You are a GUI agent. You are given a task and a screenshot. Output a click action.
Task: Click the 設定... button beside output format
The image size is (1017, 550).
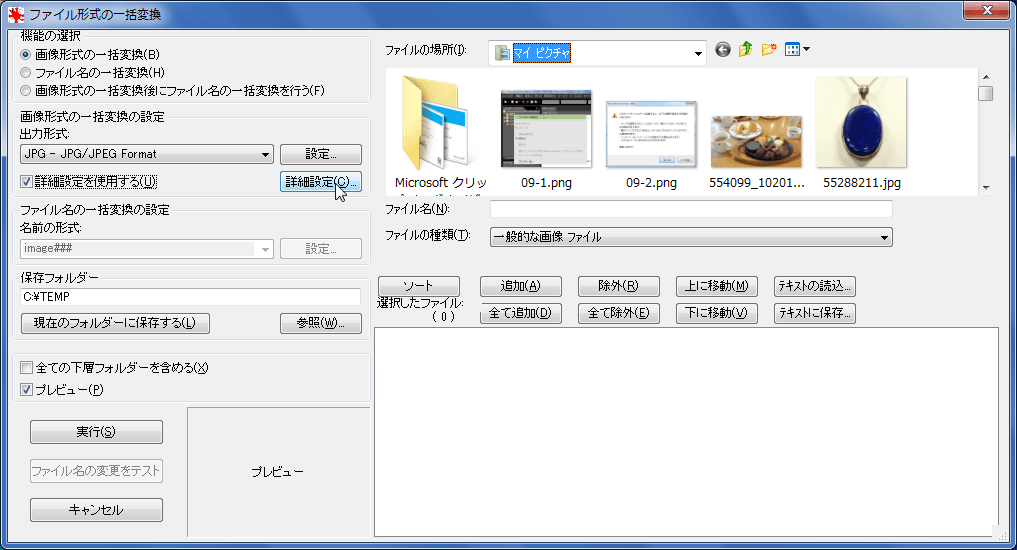click(320, 154)
